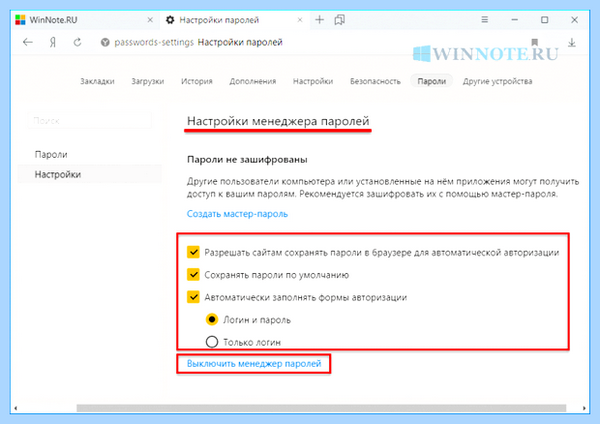Click the scrollbar left arrow
The width and height of the screenshot is (600, 424).
click(15, 408)
